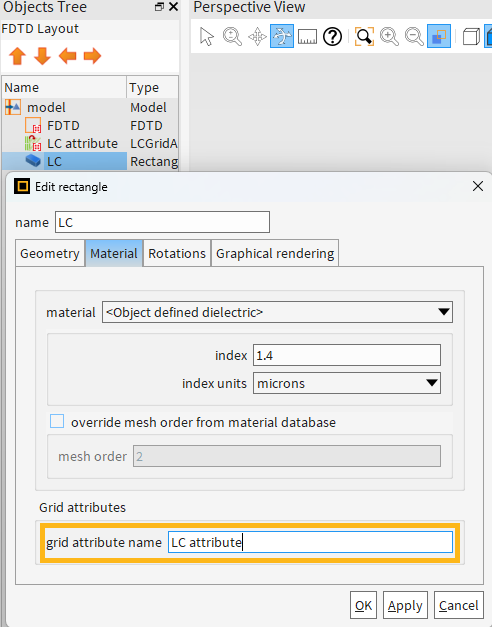Toggle the rotate view tool
The width and height of the screenshot is (492, 627).
click(282, 36)
